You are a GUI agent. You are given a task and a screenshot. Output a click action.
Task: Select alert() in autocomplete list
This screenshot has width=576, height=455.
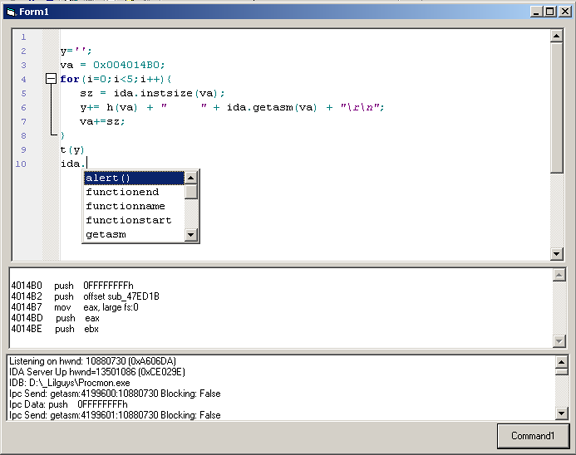pyautogui.click(x=134, y=178)
